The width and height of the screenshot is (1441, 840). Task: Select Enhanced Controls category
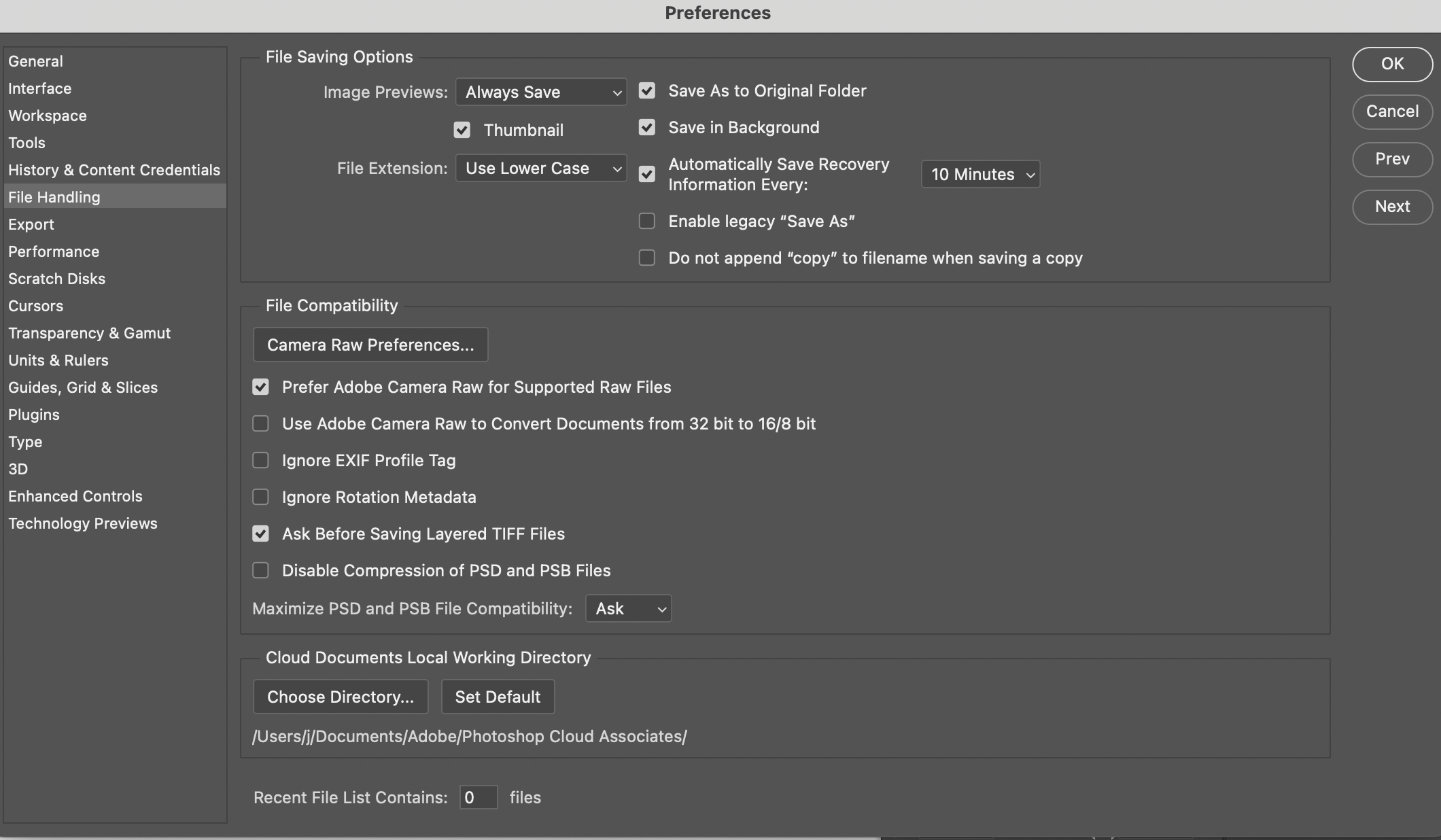(115, 496)
